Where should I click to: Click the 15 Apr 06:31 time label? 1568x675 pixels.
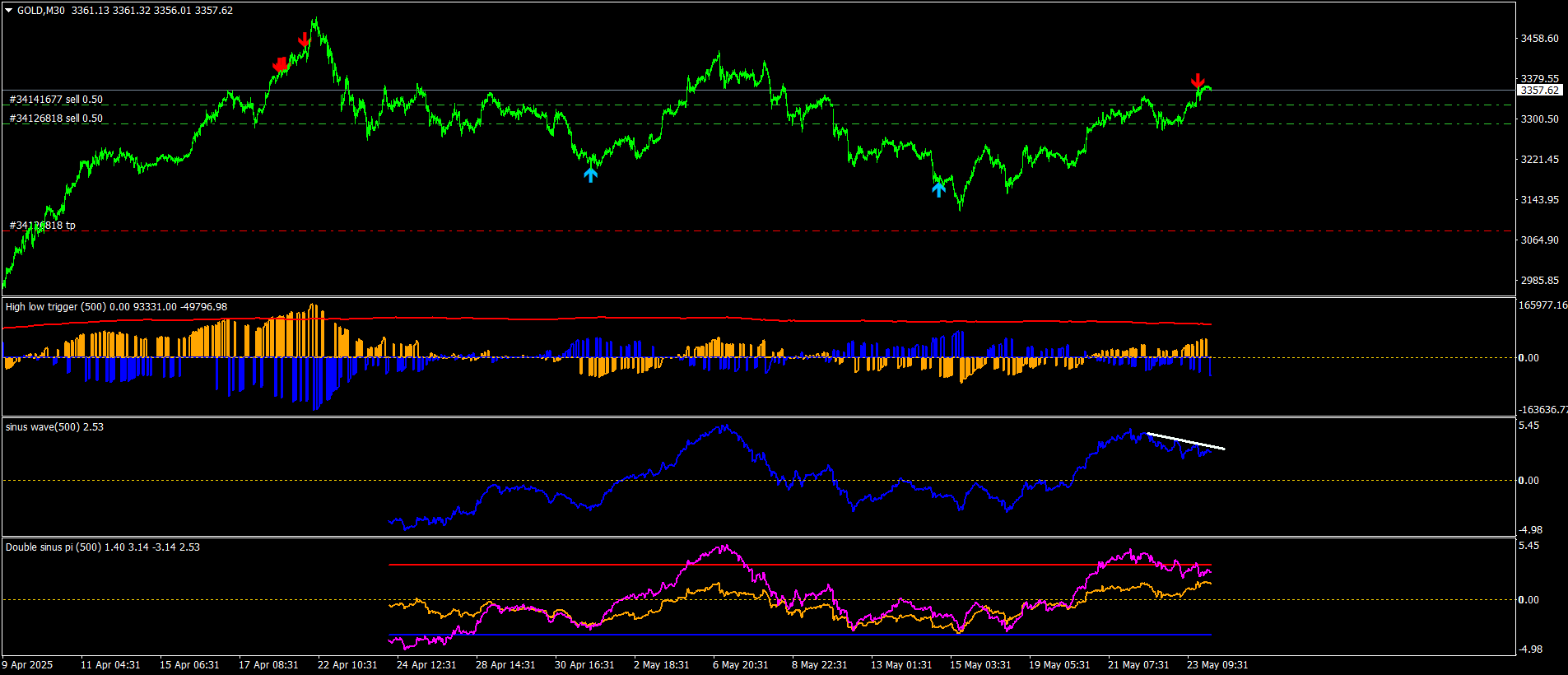pos(189,665)
